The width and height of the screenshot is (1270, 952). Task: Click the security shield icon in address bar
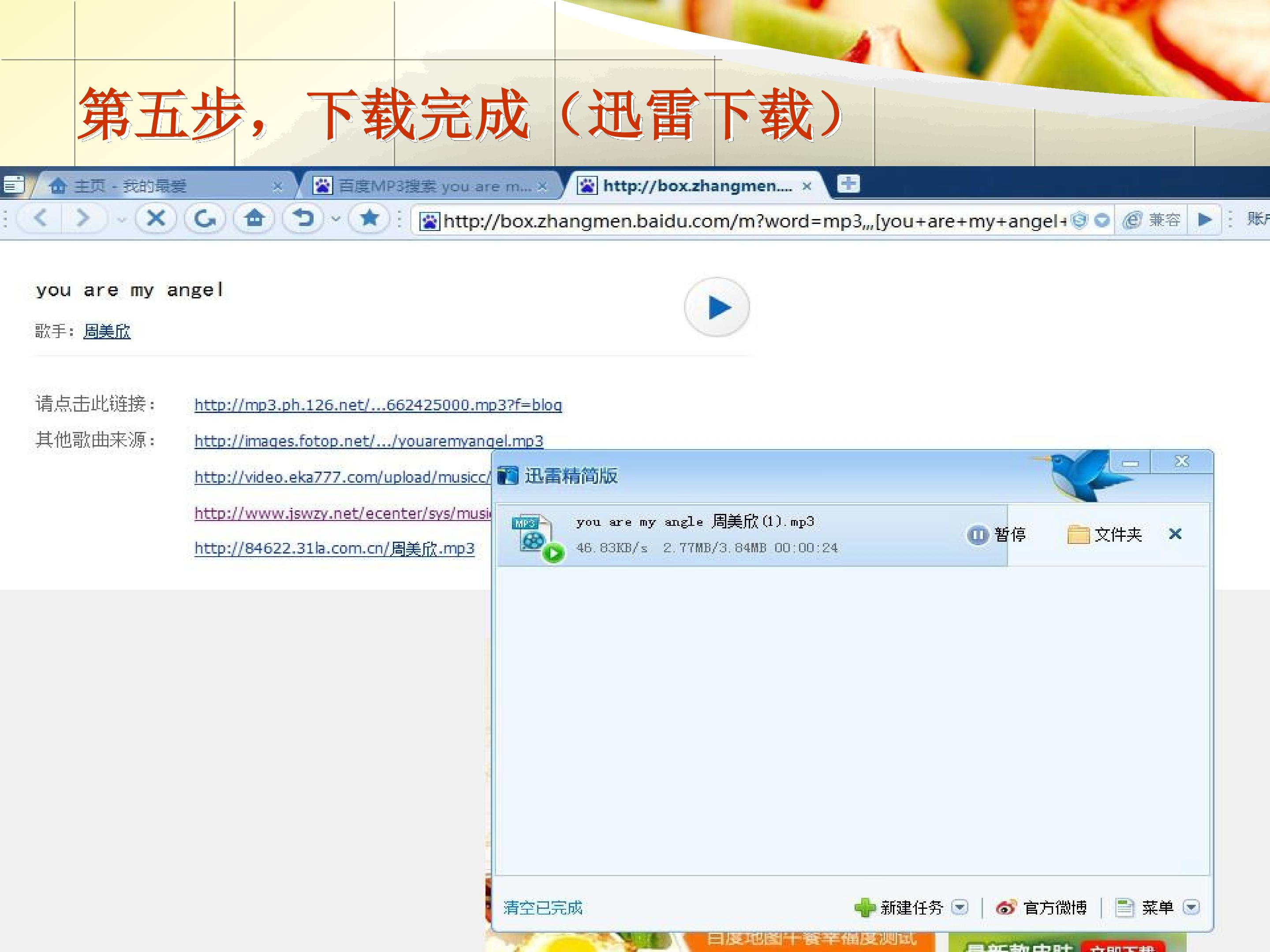point(1079,220)
